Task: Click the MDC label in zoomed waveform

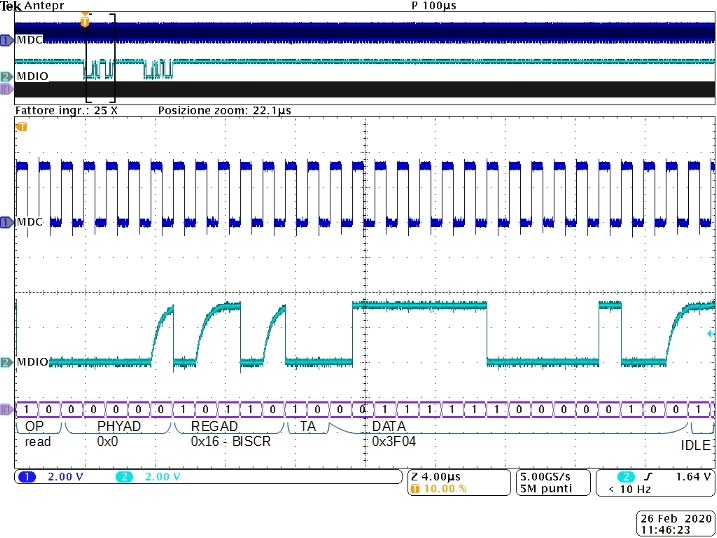Action: pos(30,222)
